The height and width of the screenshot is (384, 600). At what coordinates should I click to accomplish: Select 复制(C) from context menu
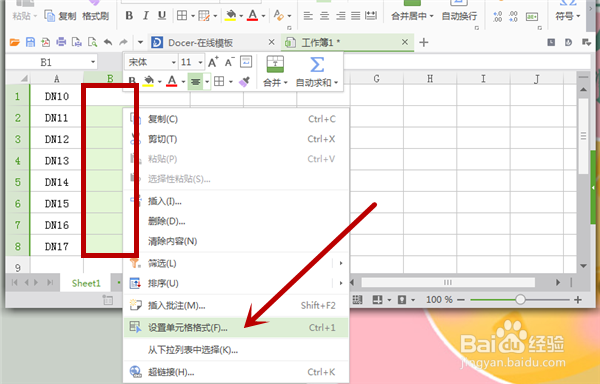tap(236, 119)
